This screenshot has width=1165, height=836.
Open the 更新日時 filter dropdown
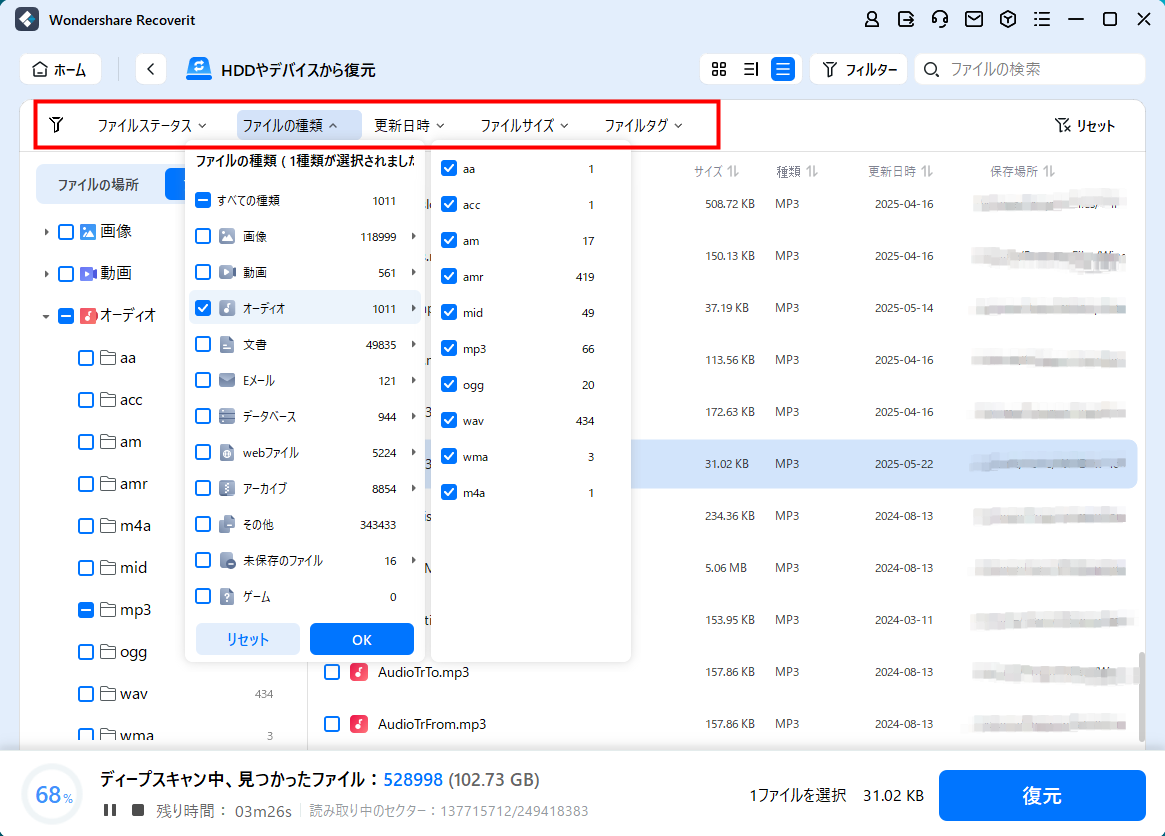pos(409,125)
